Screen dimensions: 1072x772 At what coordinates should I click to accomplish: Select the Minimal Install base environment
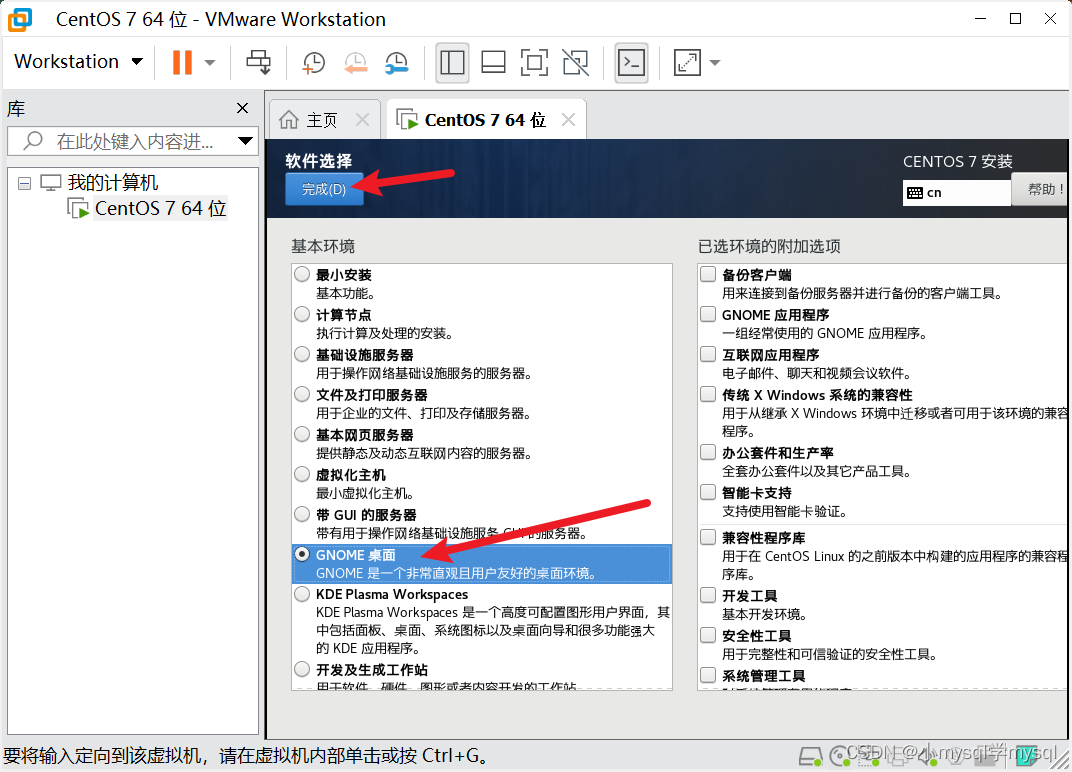[302, 273]
